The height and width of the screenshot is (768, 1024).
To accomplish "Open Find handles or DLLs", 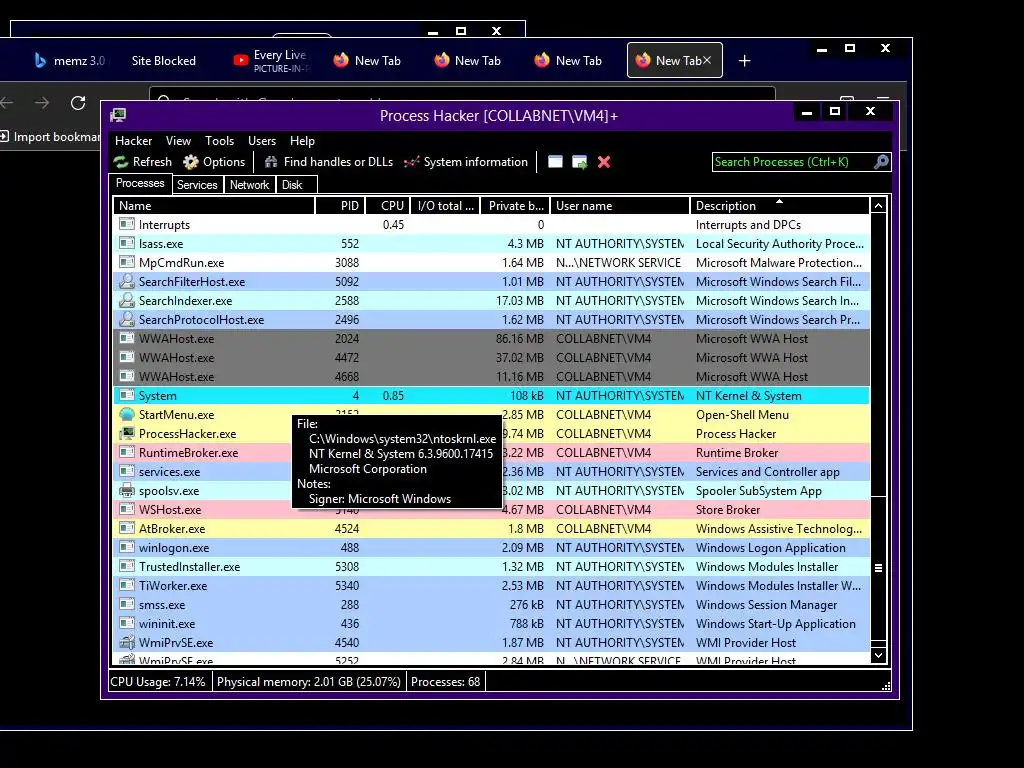I will coord(328,162).
